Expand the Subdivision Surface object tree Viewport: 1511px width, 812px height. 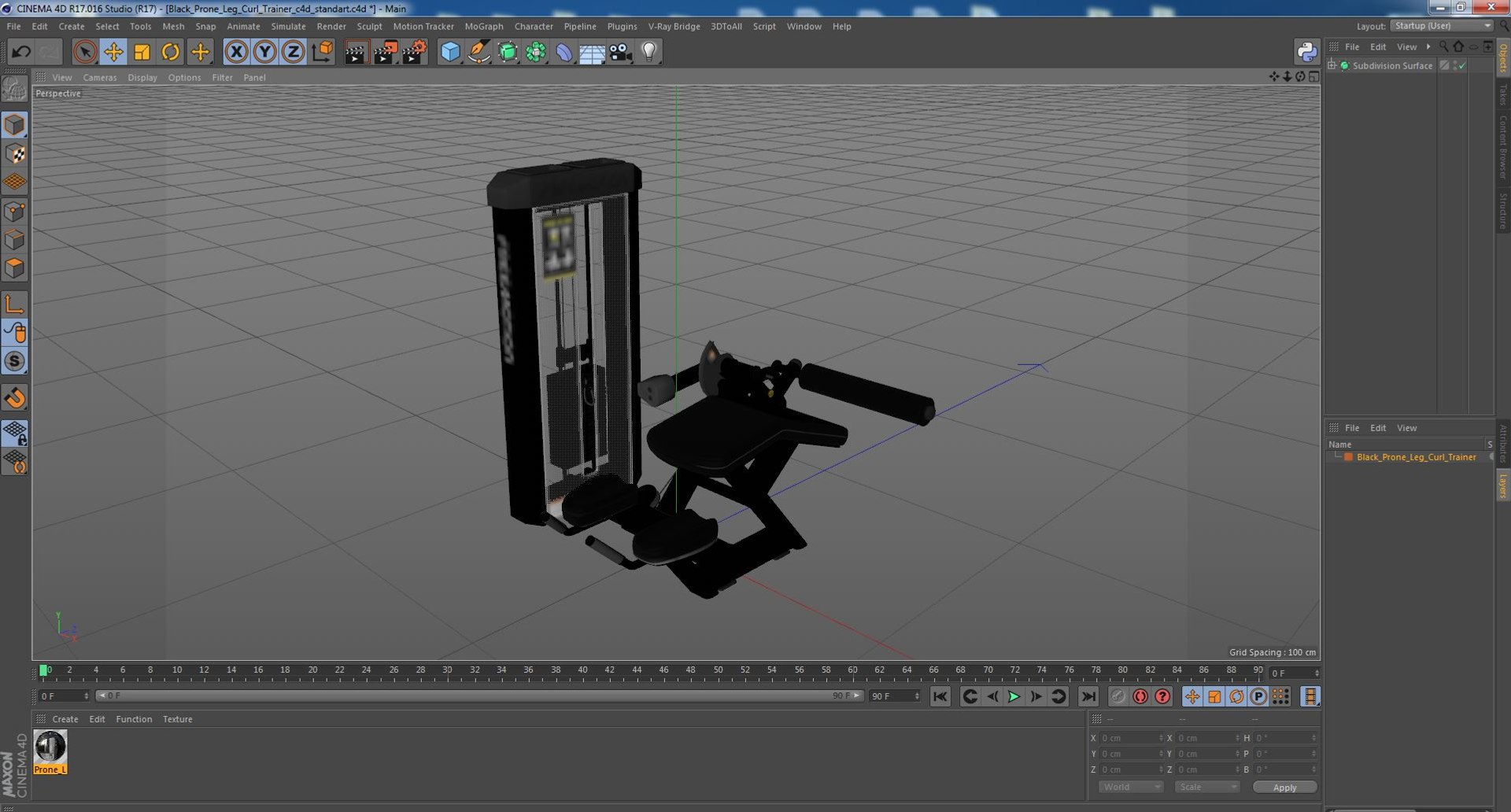1332,65
